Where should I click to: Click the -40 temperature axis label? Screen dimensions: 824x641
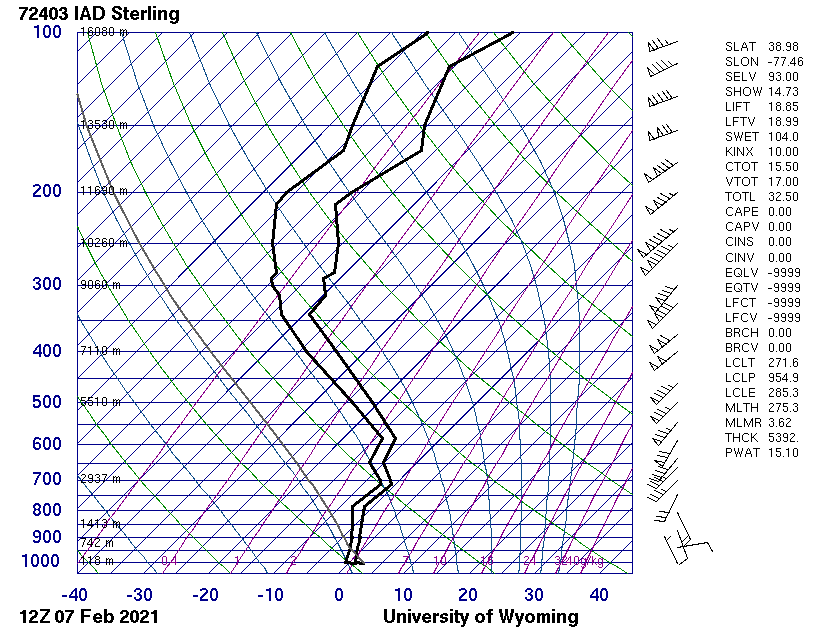(x=75, y=595)
